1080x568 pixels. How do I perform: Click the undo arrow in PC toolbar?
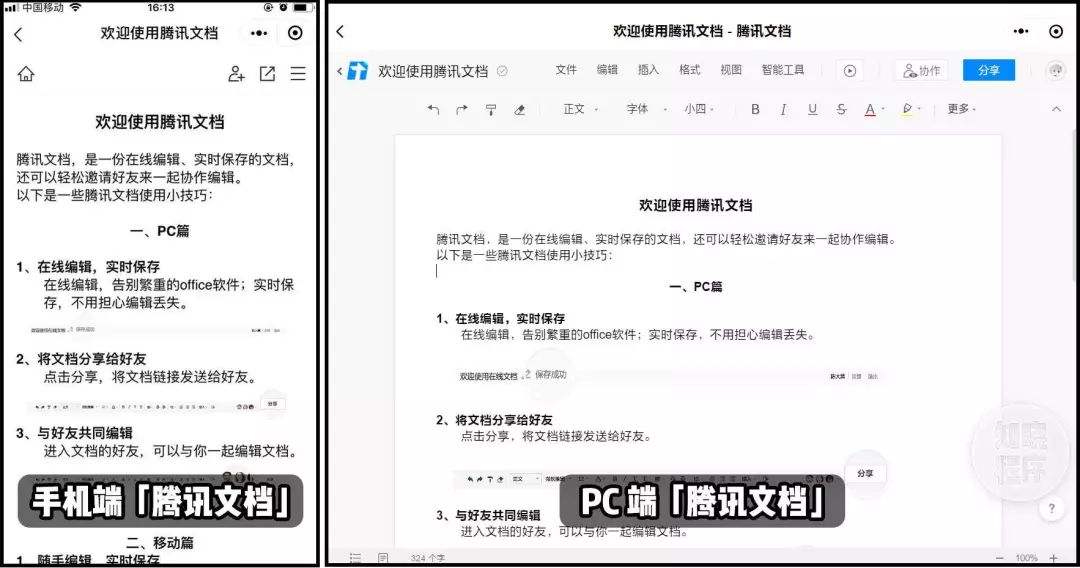pos(433,109)
